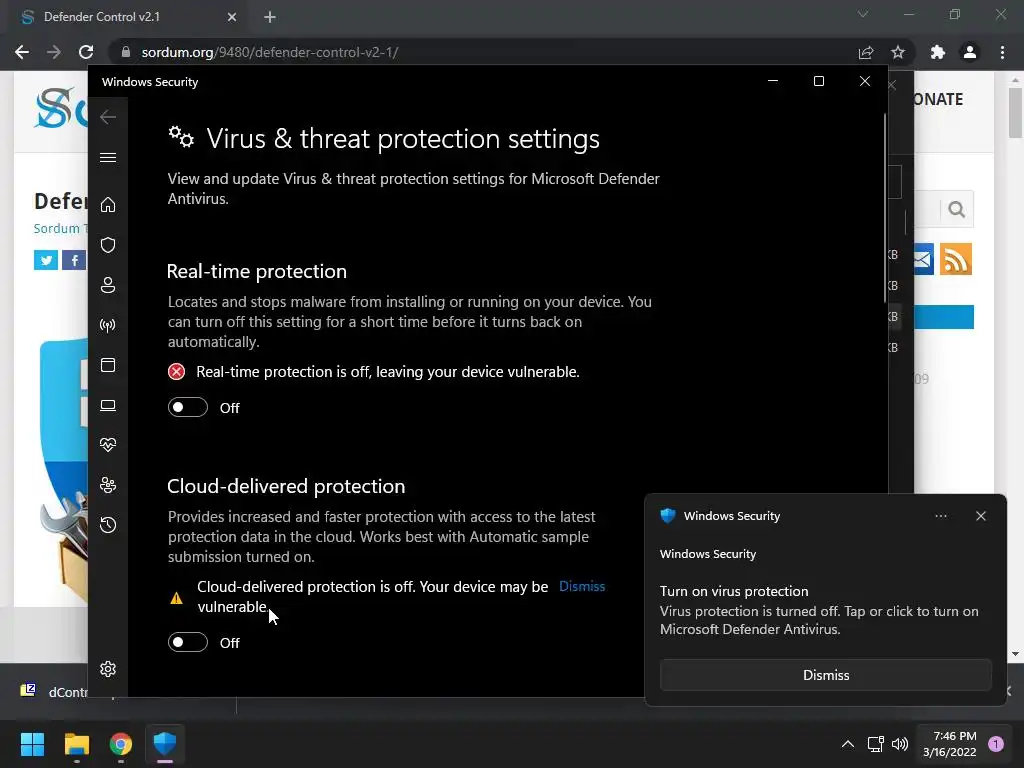1024x768 pixels.
Task: Open a new Chrome tab
Action: (x=270, y=17)
